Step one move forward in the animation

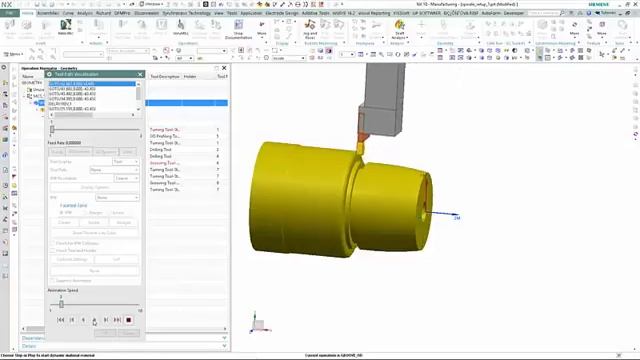106,320
